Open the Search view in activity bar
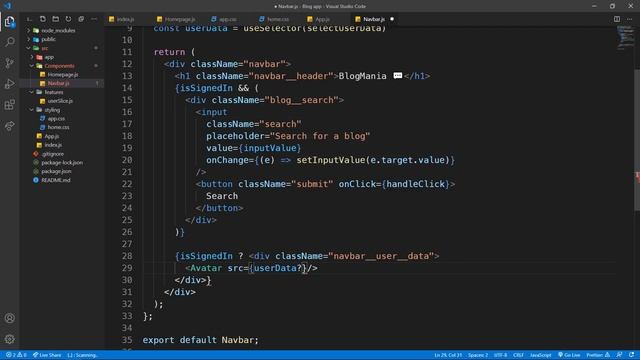This screenshot has width=640, height=360. click(9, 42)
